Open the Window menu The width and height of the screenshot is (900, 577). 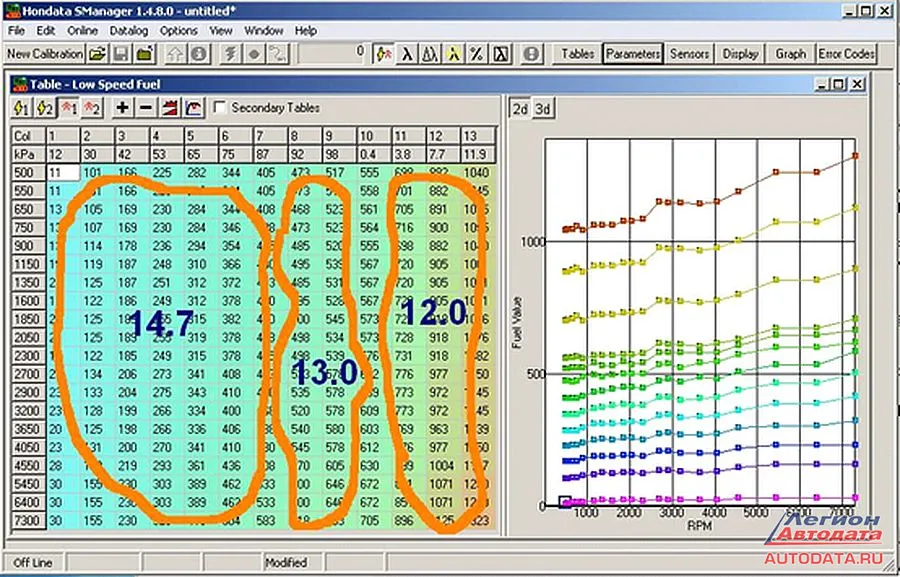[263, 31]
